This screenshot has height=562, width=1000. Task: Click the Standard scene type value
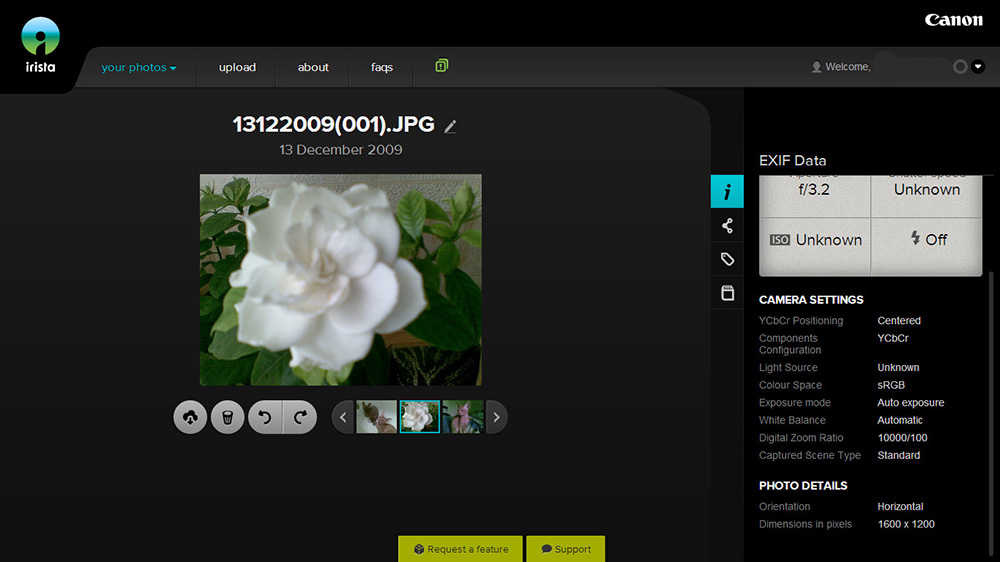click(899, 455)
